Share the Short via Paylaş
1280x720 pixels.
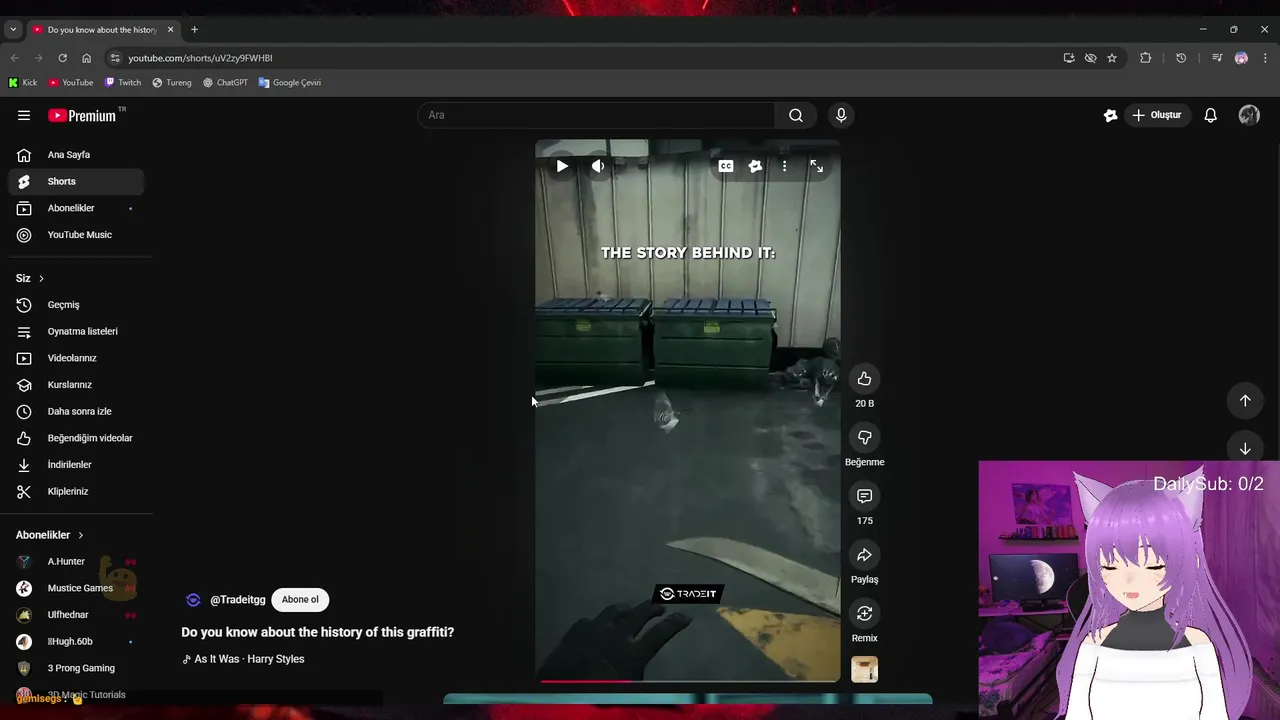coord(864,555)
